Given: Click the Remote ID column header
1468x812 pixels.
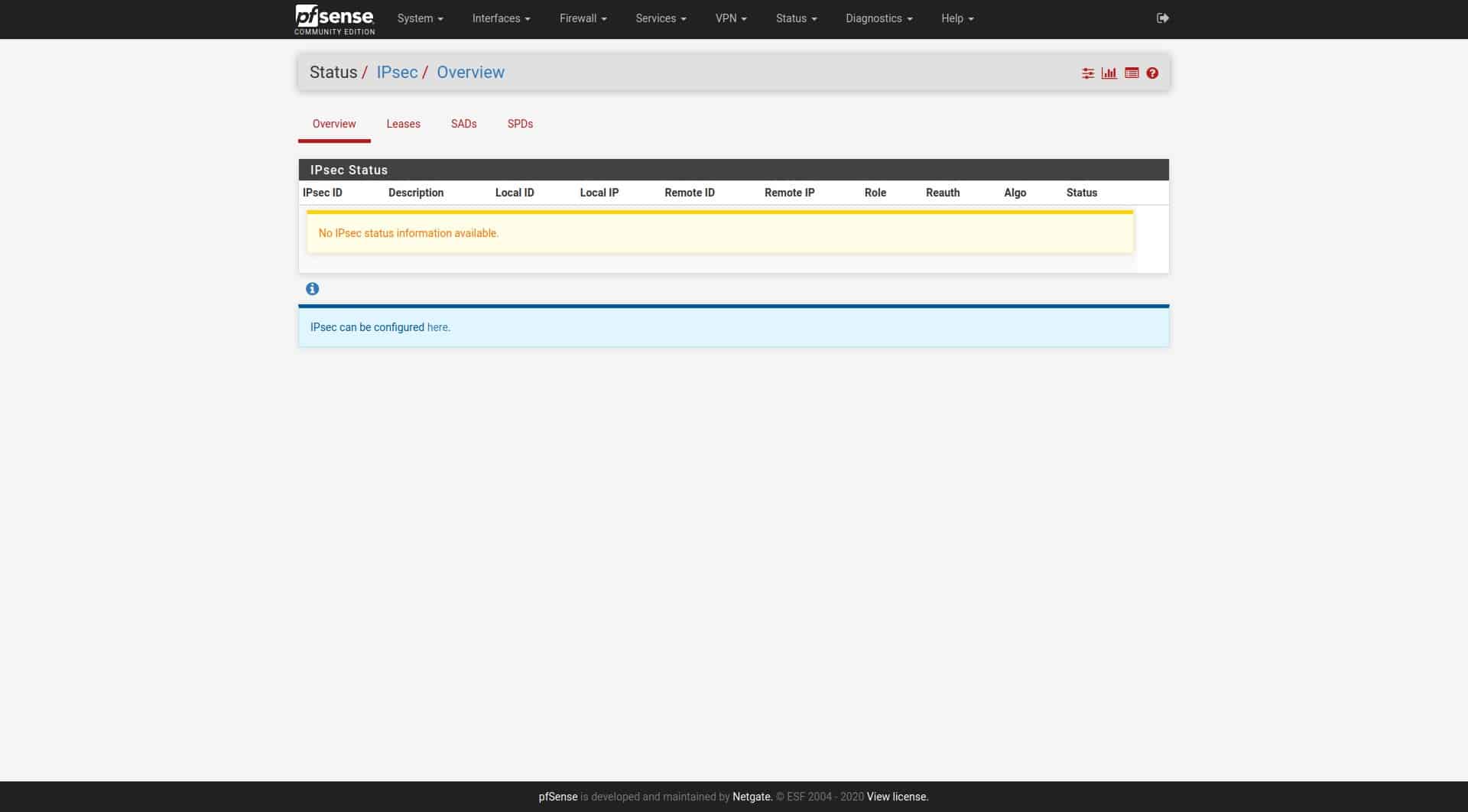Looking at the screenshot, I should click(x=690, y=193).
